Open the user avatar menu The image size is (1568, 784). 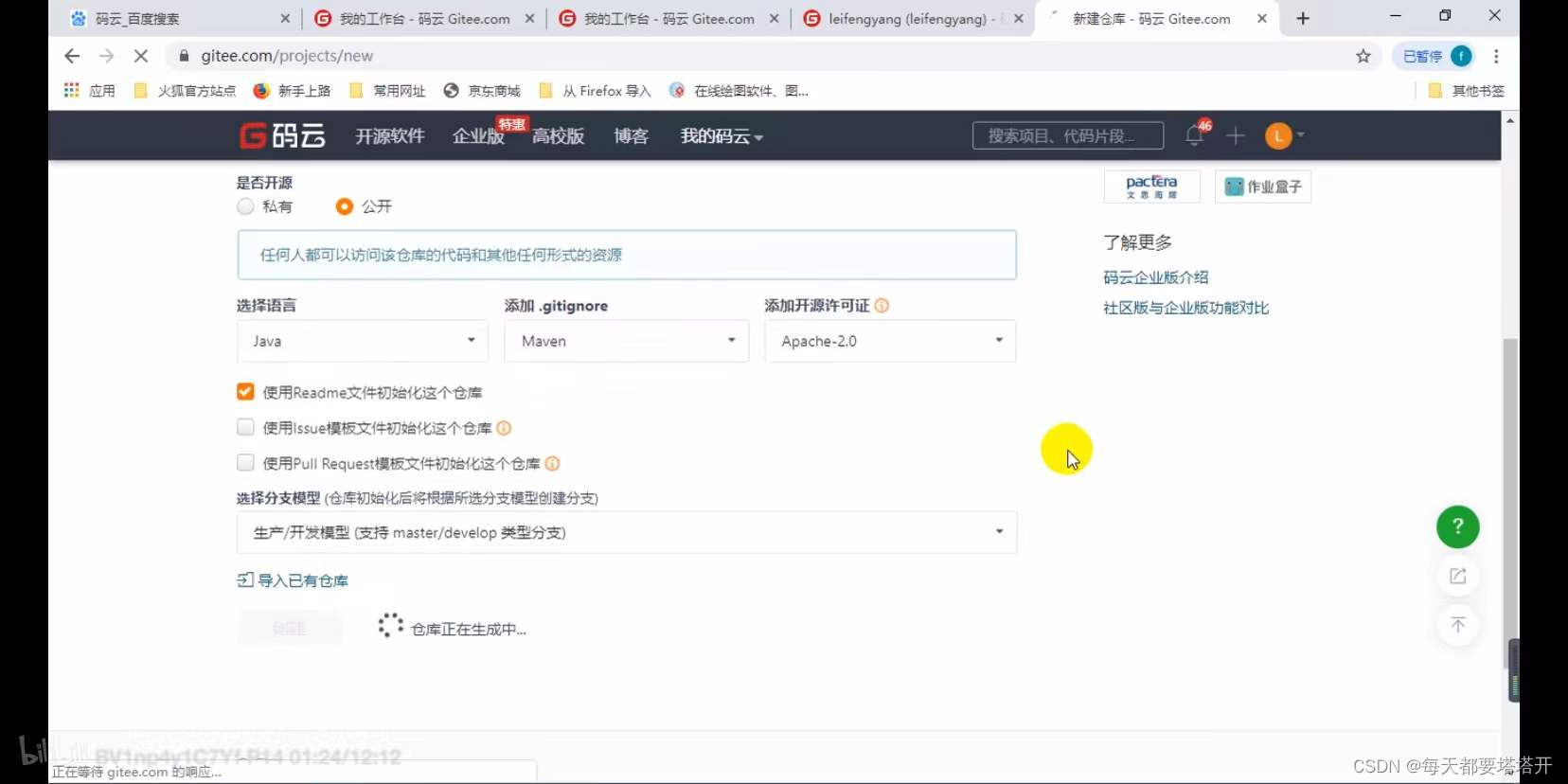(x=1284, y=136)
